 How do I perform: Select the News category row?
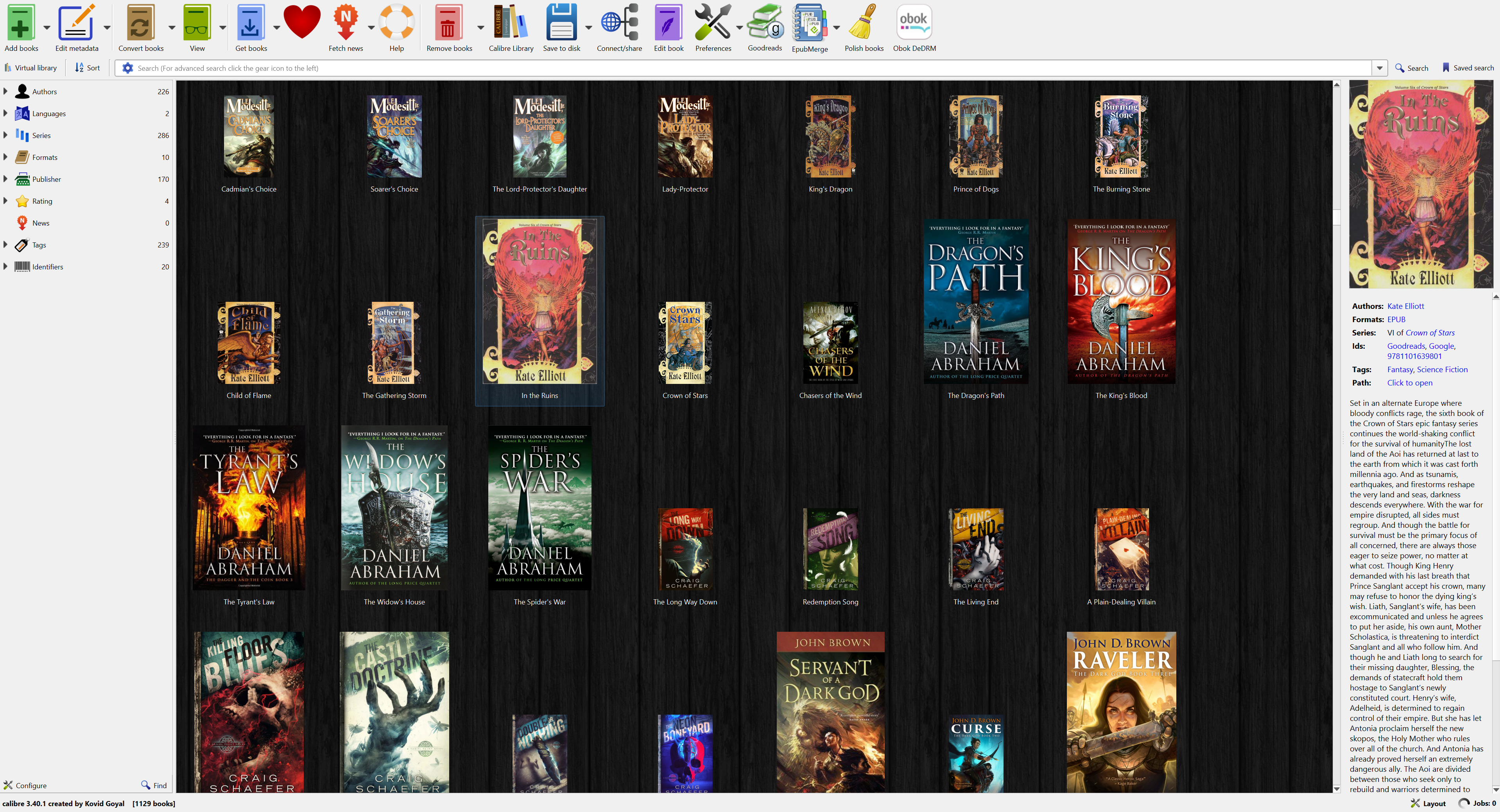(86, 223)
